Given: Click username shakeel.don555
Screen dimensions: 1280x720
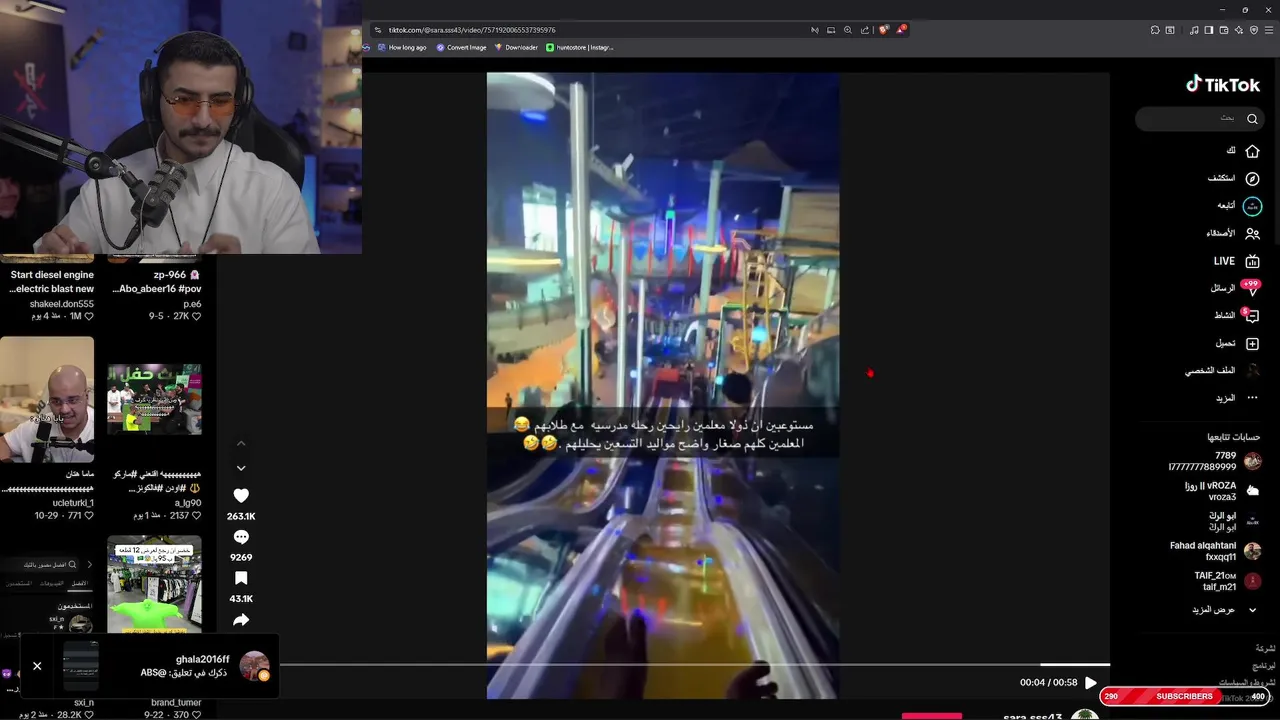Looking at the screenshot, I should coord(61,303).
